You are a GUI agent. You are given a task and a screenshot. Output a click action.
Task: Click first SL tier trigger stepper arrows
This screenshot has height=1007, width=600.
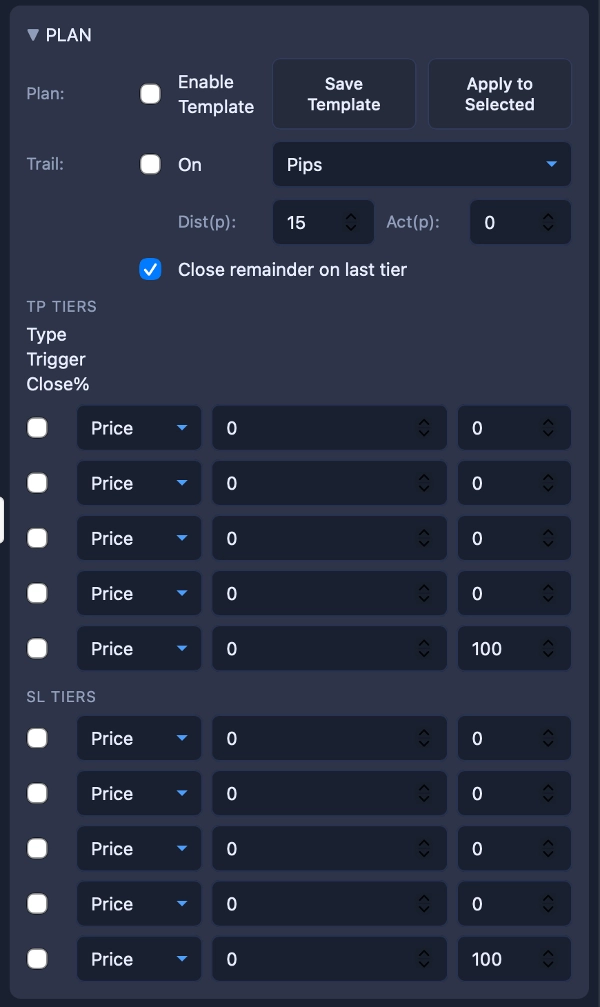coord(424,738)
